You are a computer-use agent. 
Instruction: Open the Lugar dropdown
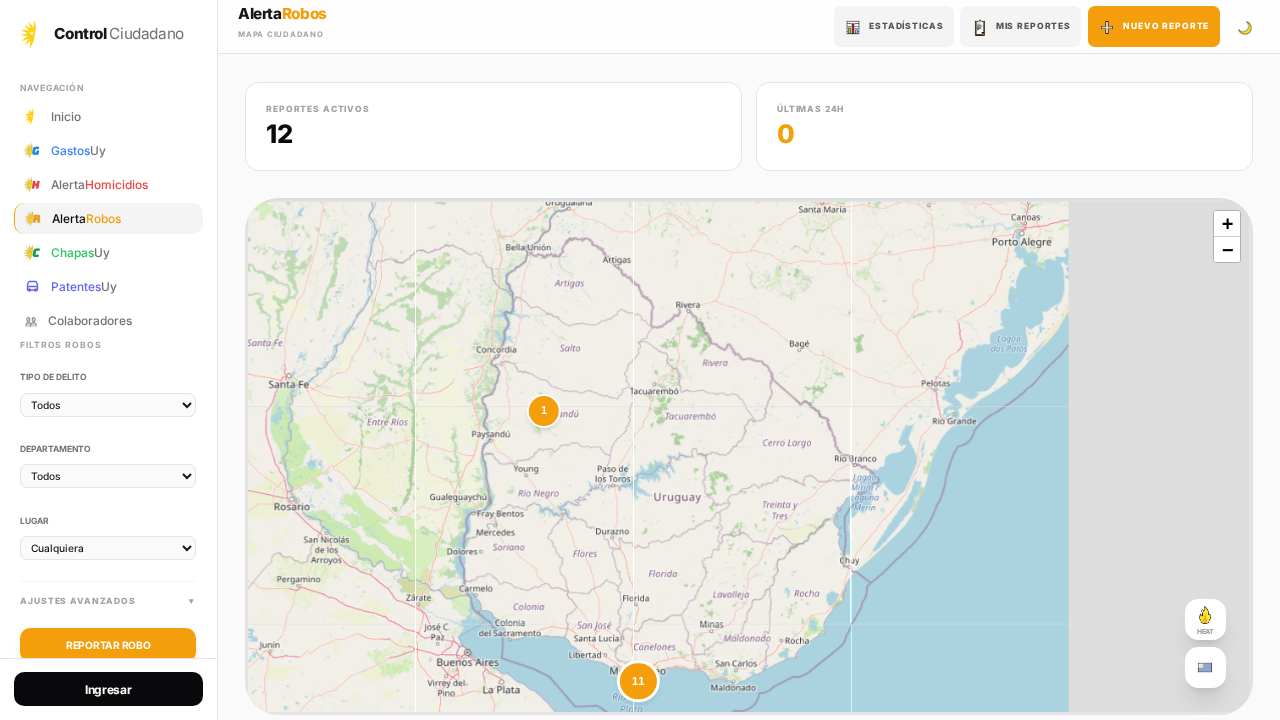(108, 548)
